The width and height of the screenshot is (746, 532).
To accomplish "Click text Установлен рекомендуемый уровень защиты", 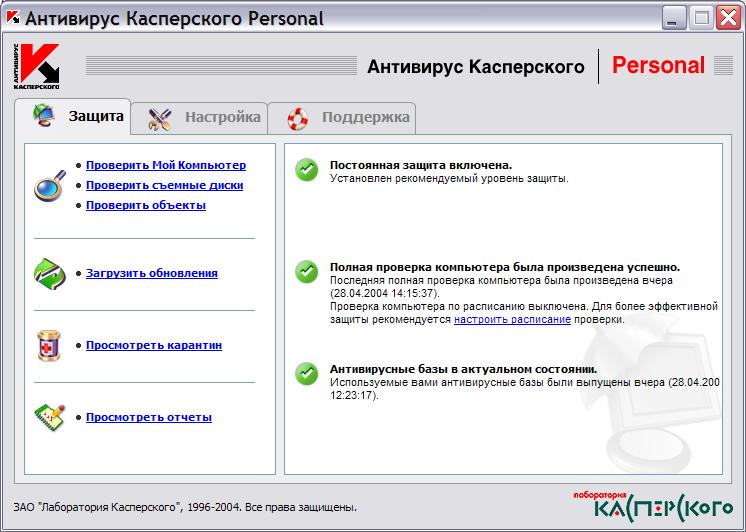I will click(449, 178).
